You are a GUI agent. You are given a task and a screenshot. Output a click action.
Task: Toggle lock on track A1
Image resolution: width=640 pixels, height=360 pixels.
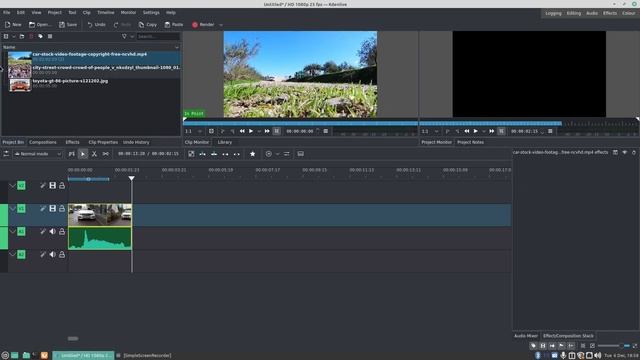pos(62,231)
